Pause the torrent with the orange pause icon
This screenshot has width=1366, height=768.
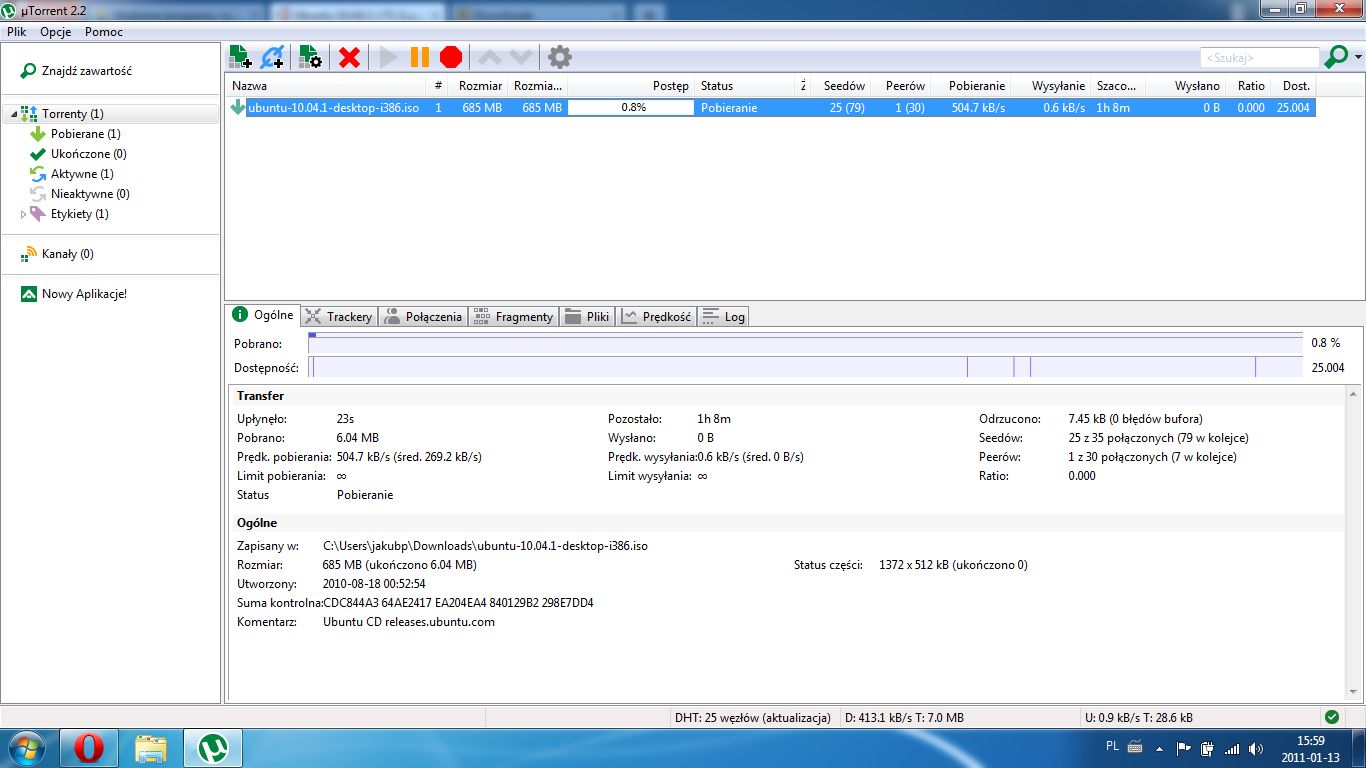(x=420, y=57)
